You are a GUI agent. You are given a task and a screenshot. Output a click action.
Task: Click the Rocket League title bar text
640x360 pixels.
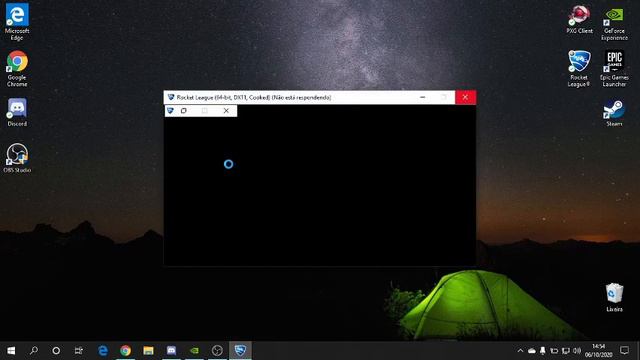253,98
